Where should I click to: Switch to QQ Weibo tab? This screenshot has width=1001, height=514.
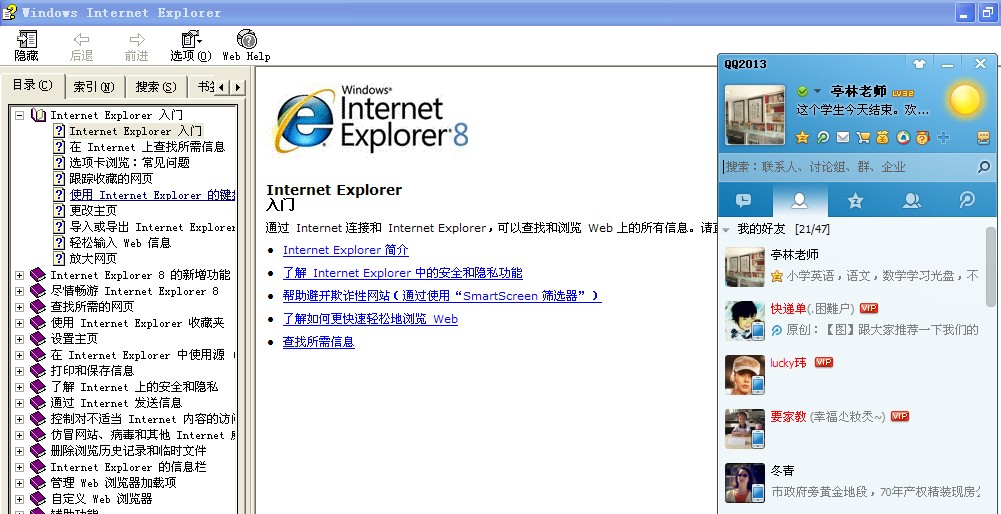tap(967, 200)
